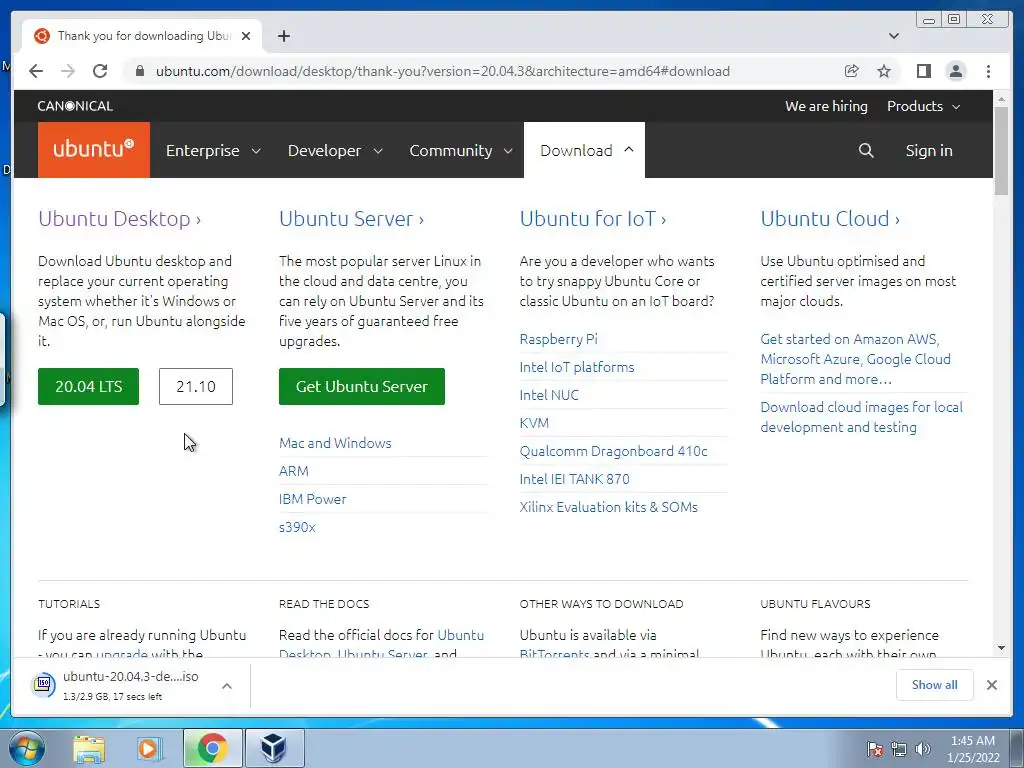Screen dimensions: 1024x768
Task: Open Qualcomm Dragonboard 410c link
Action: pos(613,451)
